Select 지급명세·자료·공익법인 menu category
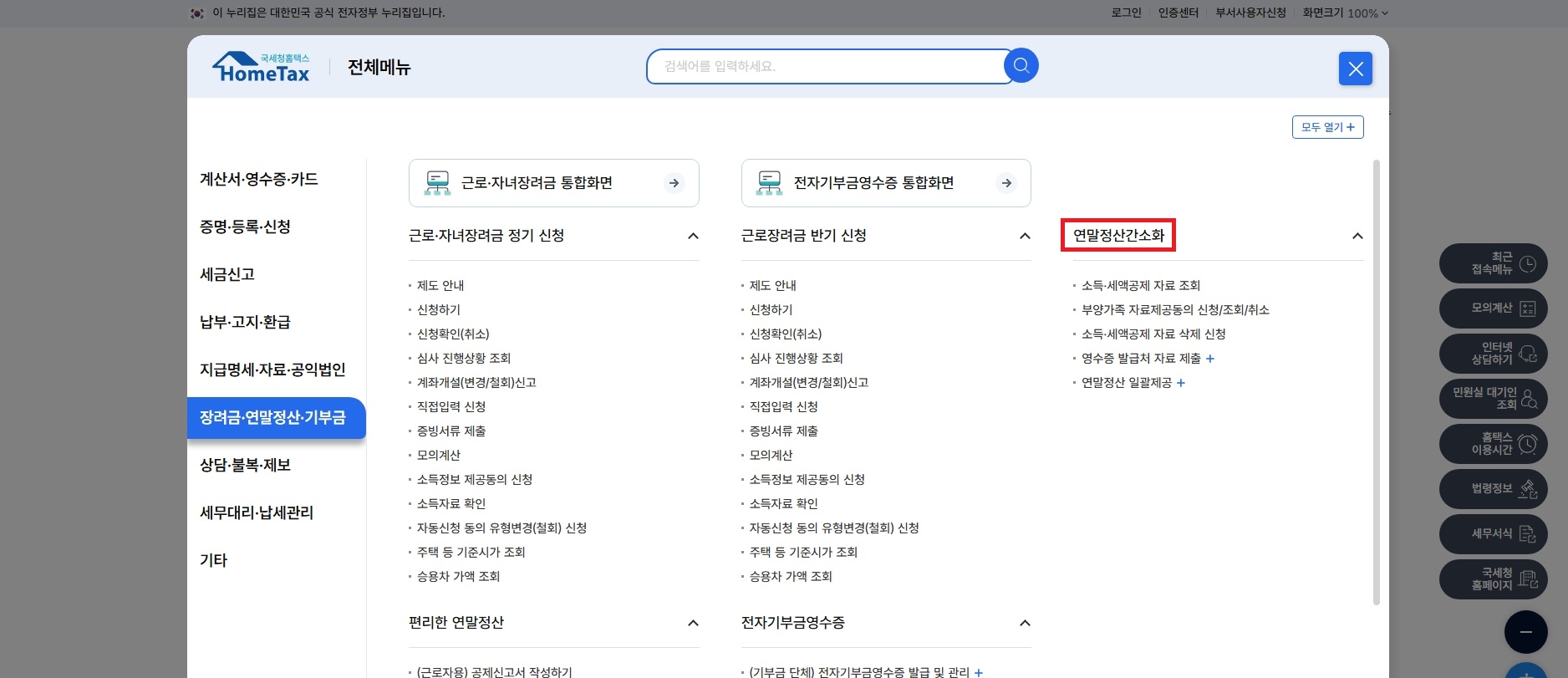Viewport: 1568px width, 678px height. point(272,370)
